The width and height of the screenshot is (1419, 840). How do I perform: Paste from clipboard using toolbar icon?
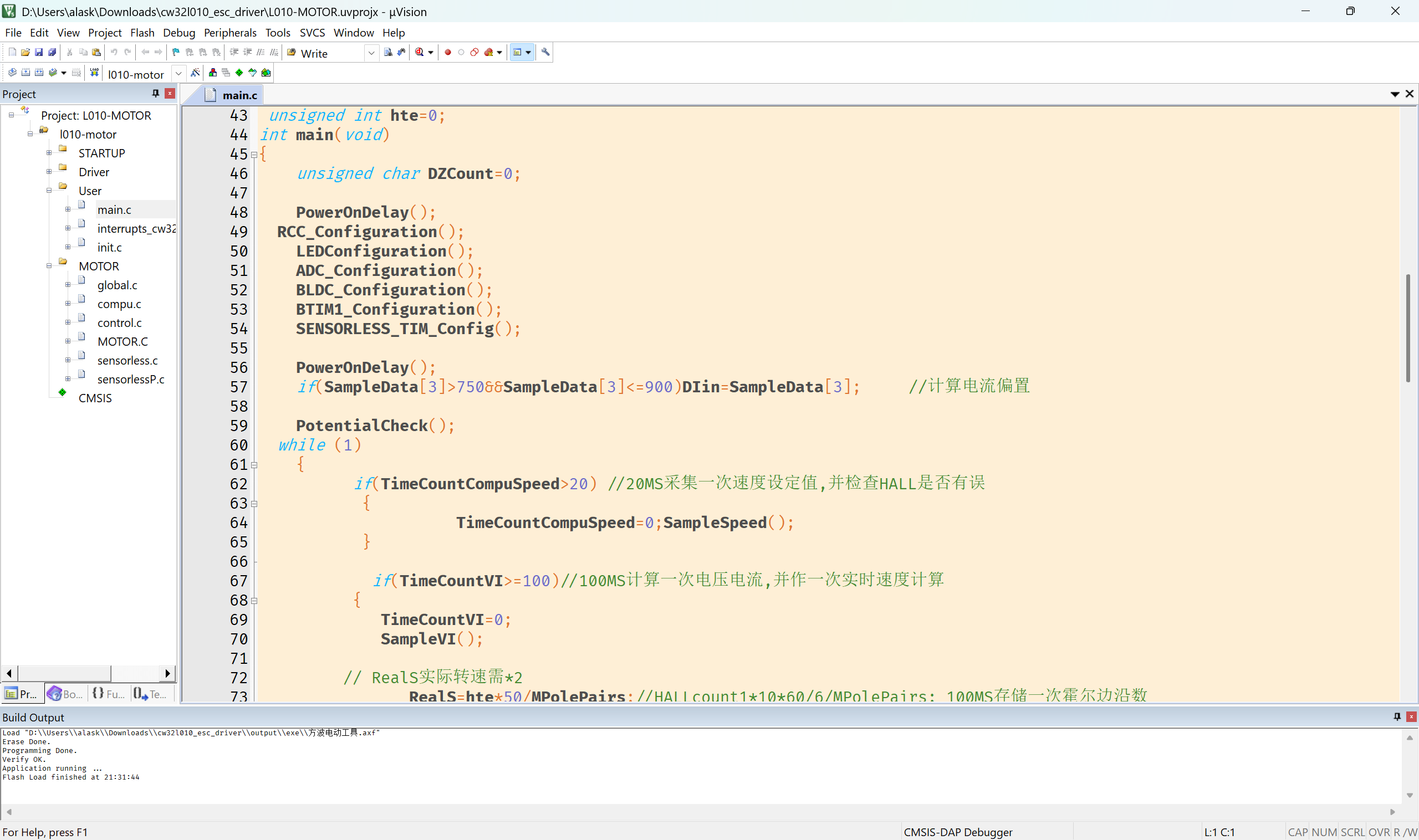[x=96, y=52]
